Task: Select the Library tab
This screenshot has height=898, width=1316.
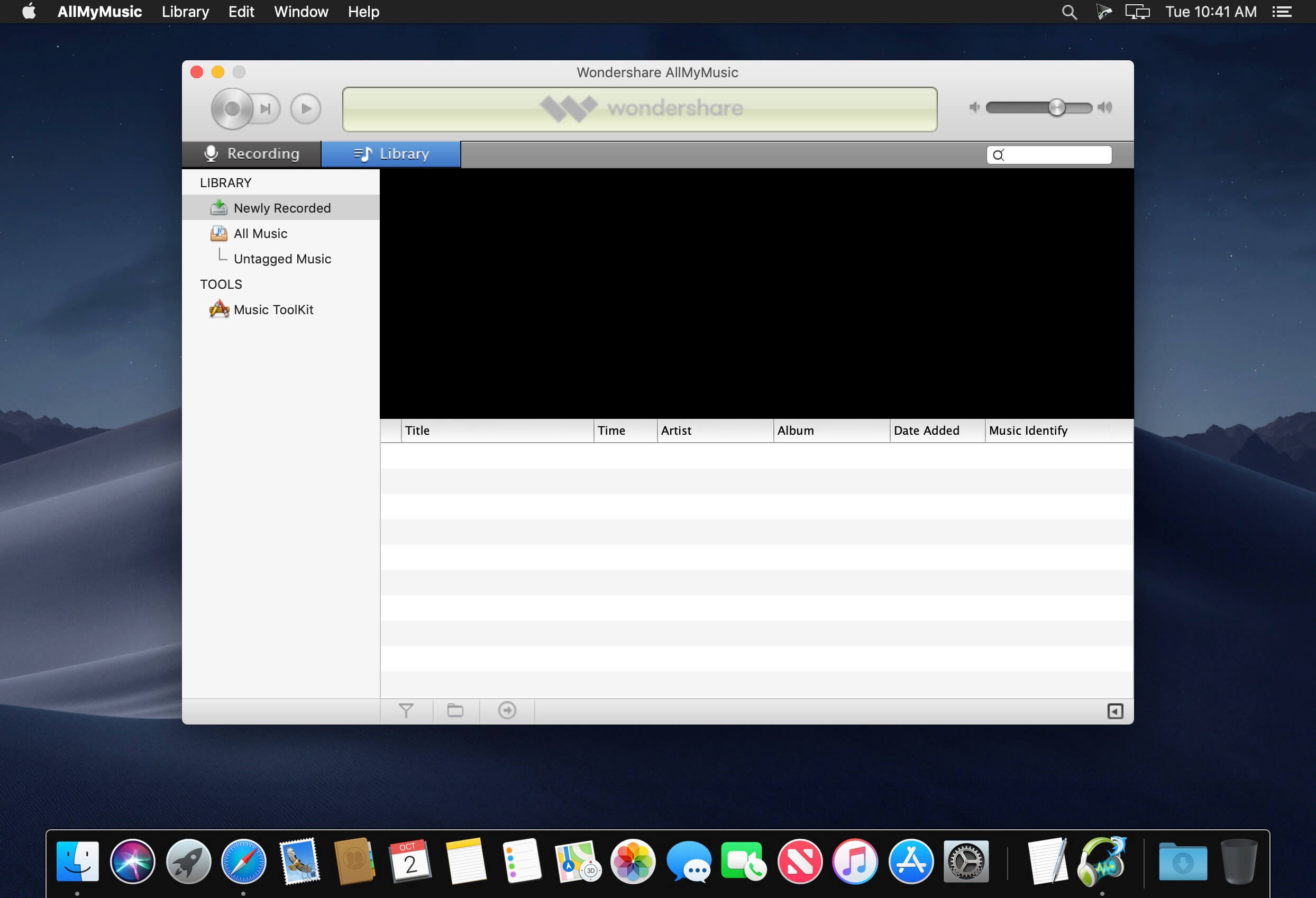Action: pyautogui.click(x=391, y=154)
